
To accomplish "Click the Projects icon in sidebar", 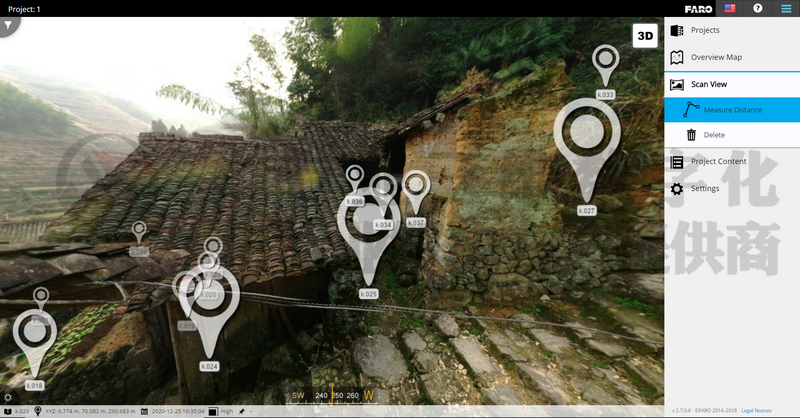I will point(677,31).
